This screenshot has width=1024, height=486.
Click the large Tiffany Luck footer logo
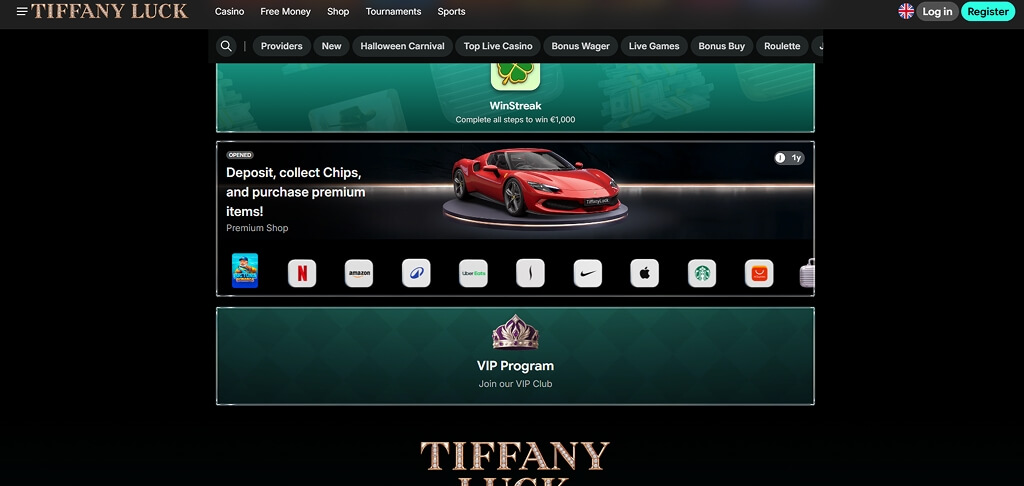[515, 462]
